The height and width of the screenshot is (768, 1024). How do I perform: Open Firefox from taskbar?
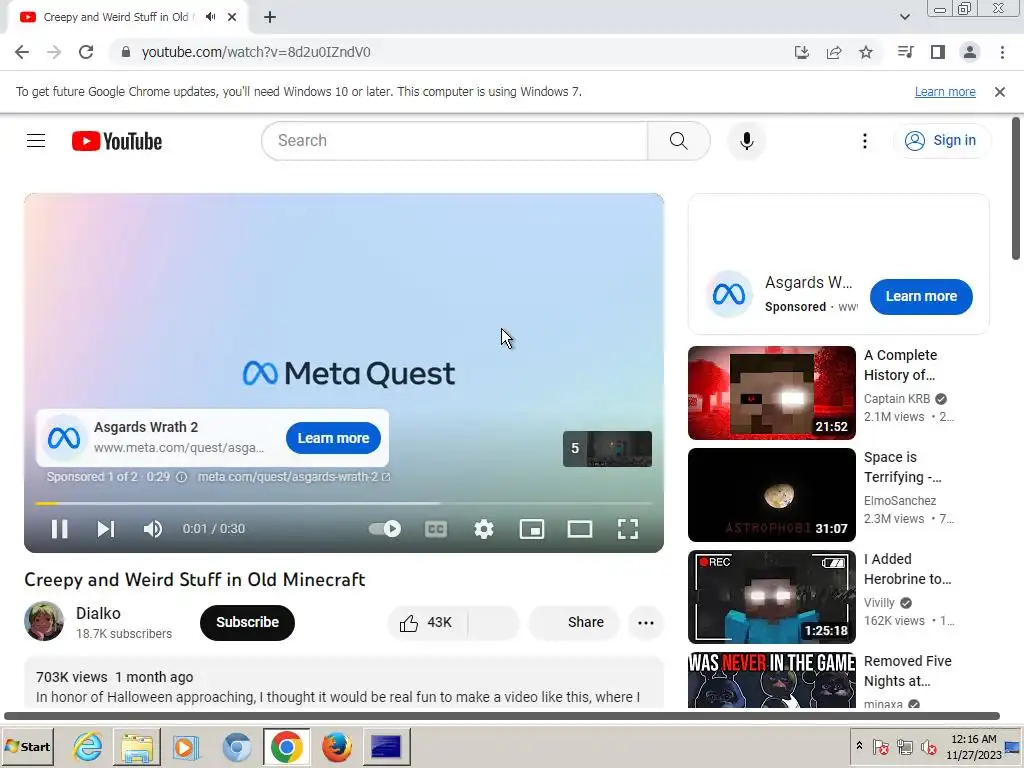tap(336, 746)
